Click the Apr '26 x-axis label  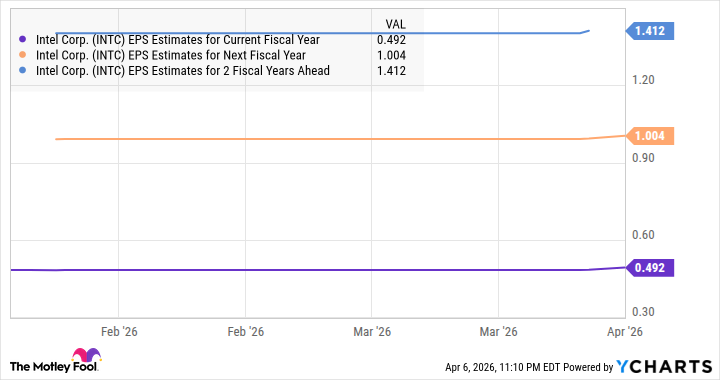pyautogui.click(x=624, y=332)
